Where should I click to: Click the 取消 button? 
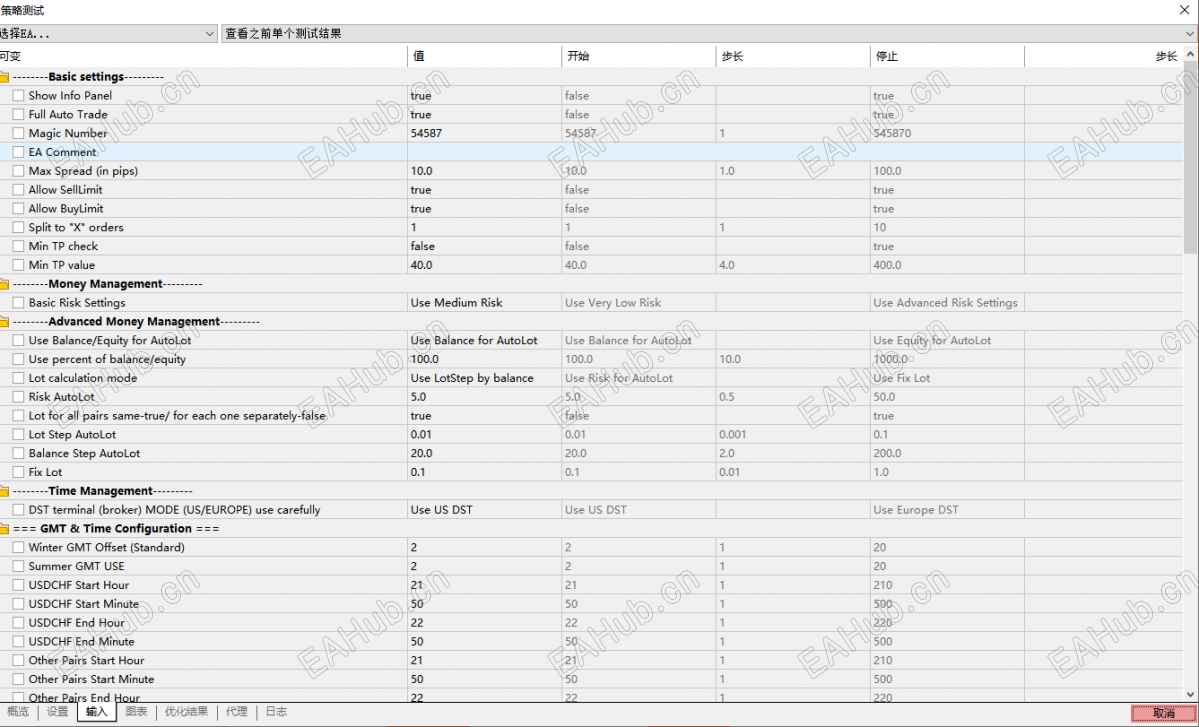1163,713
